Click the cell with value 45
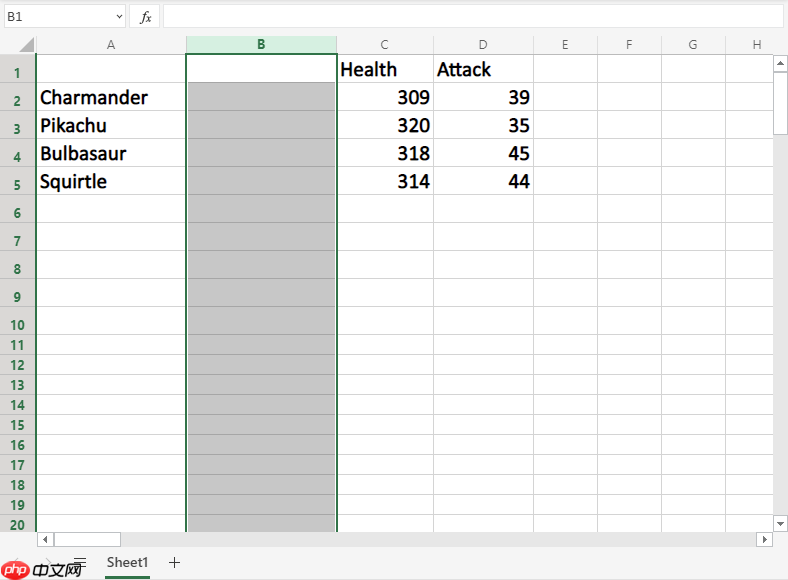The height and width of the screenshot is (580, 788). click(483, 153)
